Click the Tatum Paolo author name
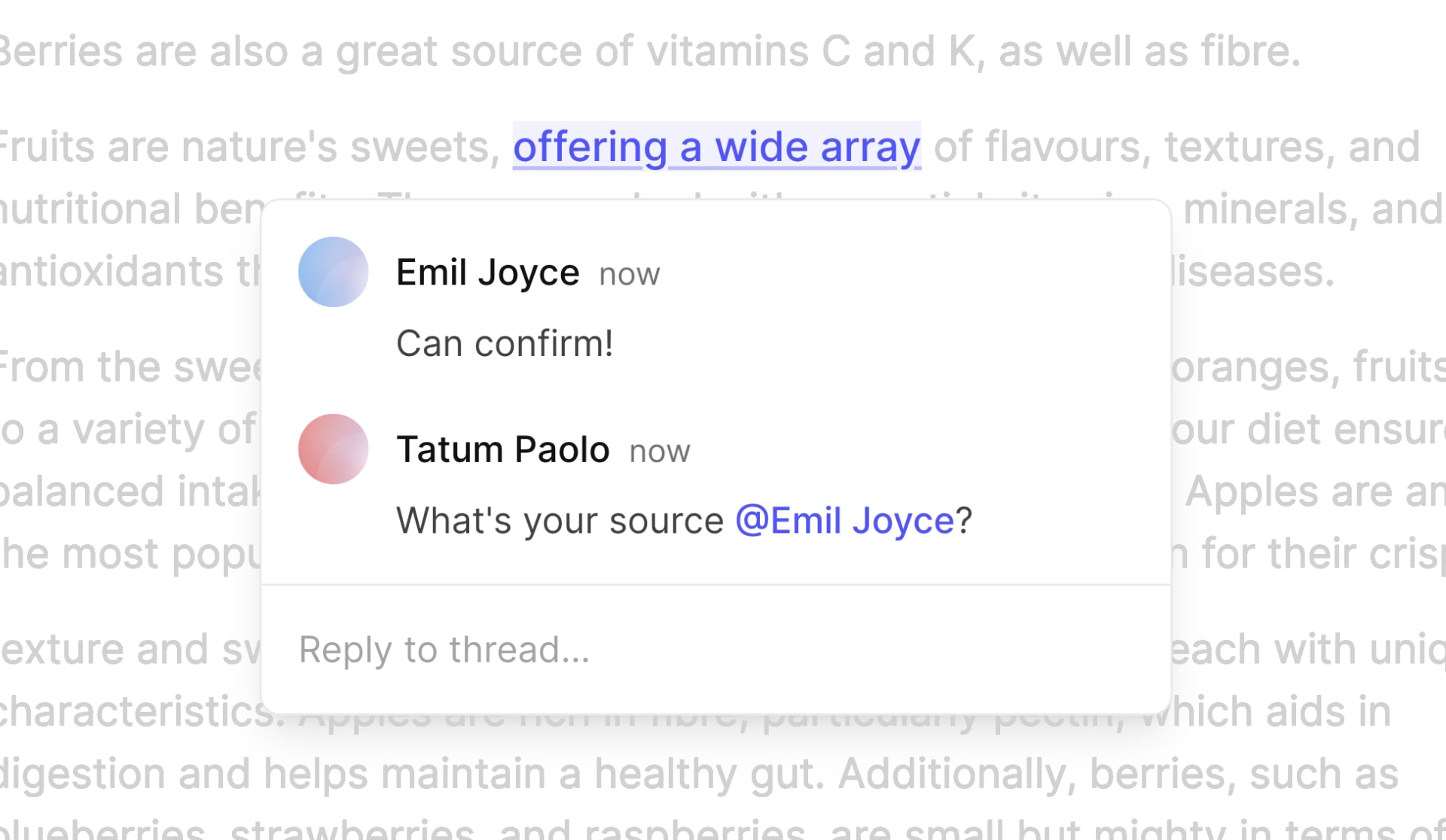Viewport: 1446px width, 840px height. (502, 450)
